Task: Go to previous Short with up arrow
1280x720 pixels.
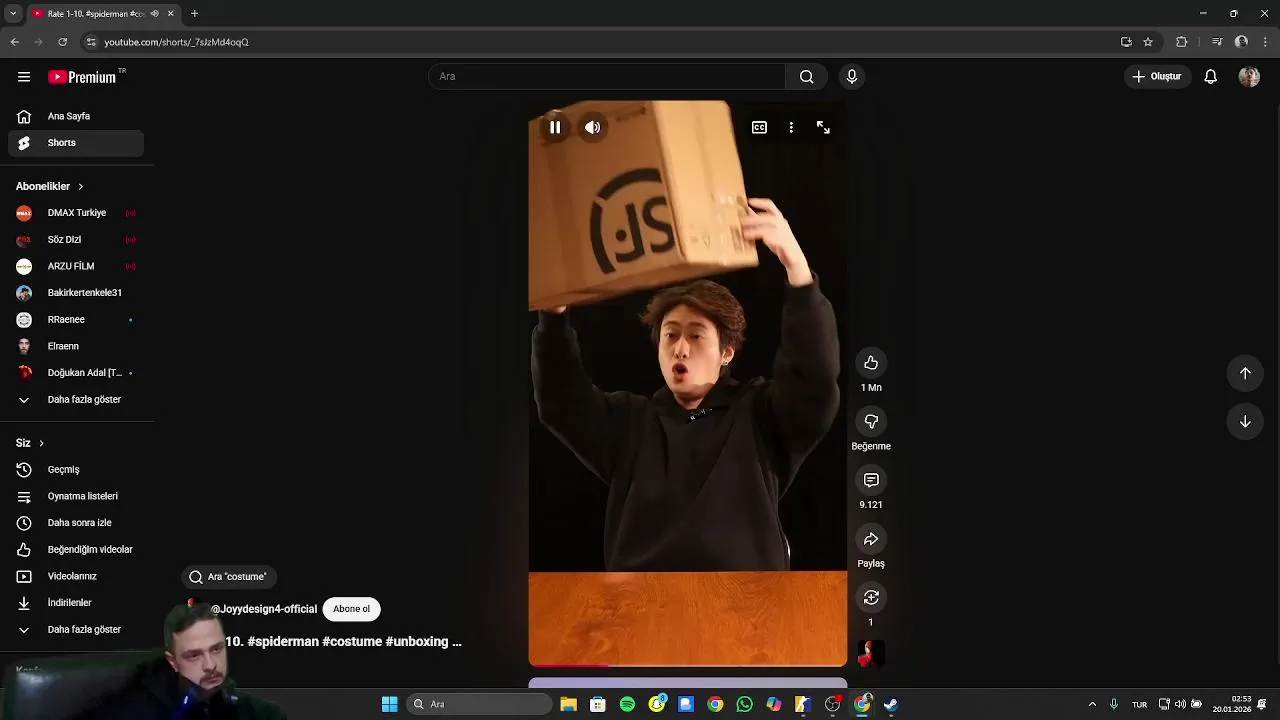Action: (x=1245, y=373)
